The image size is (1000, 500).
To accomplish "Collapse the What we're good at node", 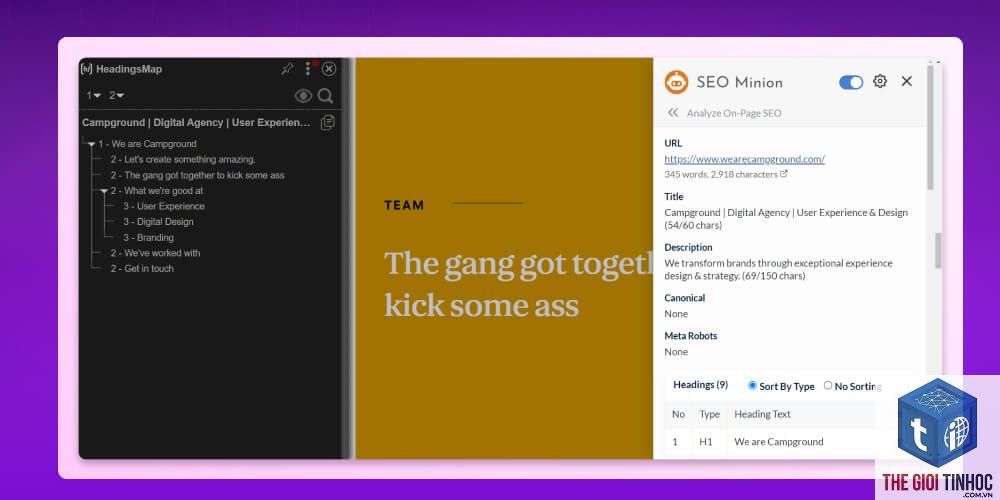I will [104, 191].
